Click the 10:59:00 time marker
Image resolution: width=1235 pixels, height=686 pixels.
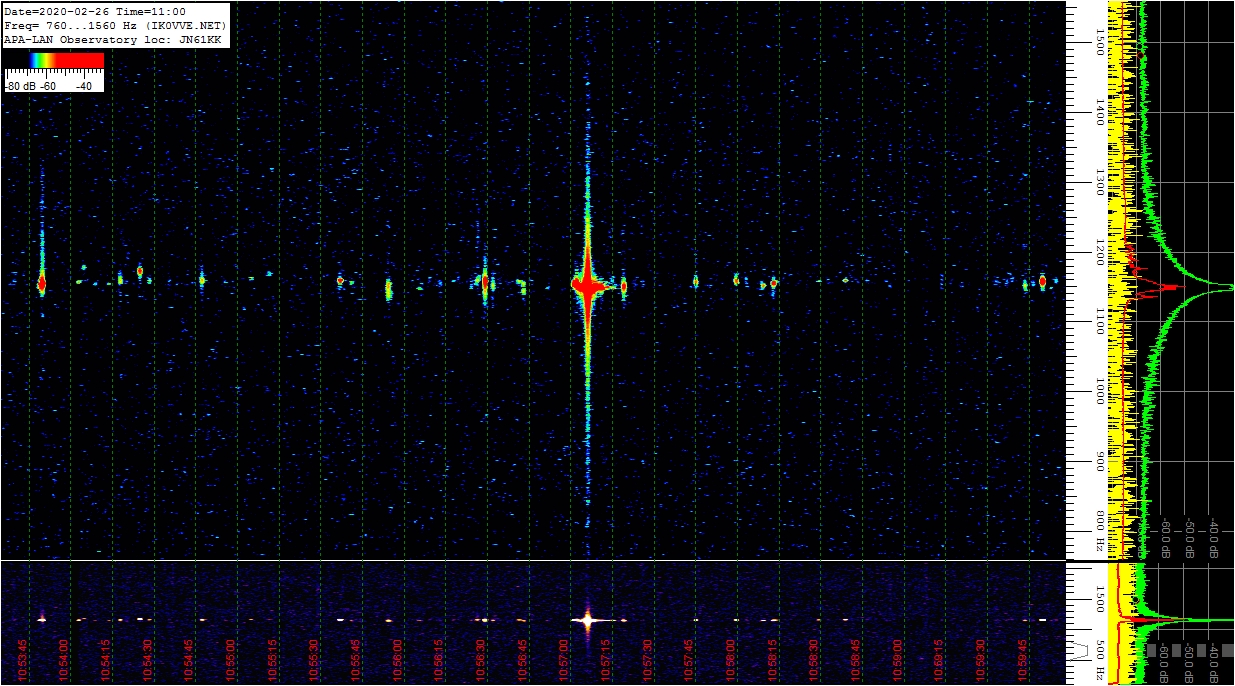click(x=899, y=660)
